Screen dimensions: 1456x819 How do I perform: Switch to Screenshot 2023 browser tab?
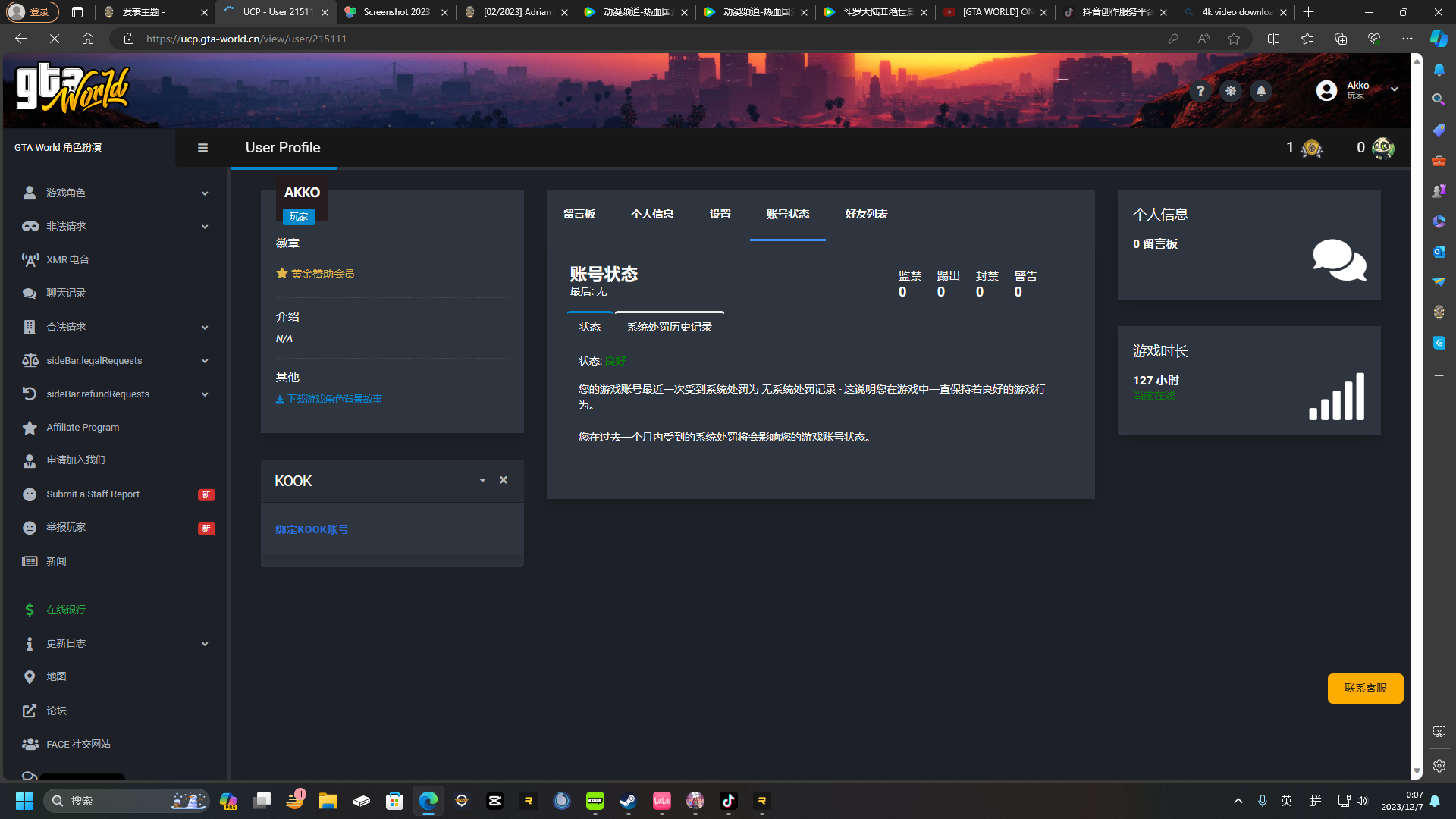(x=396, y=12)
